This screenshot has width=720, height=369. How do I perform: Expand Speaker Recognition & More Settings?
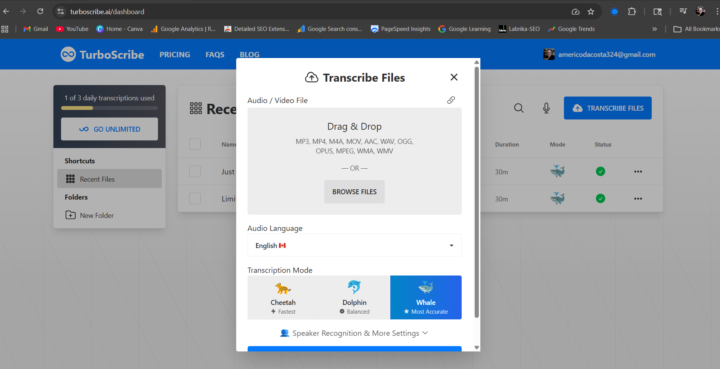pyautogui.click(x=354, y=333)
